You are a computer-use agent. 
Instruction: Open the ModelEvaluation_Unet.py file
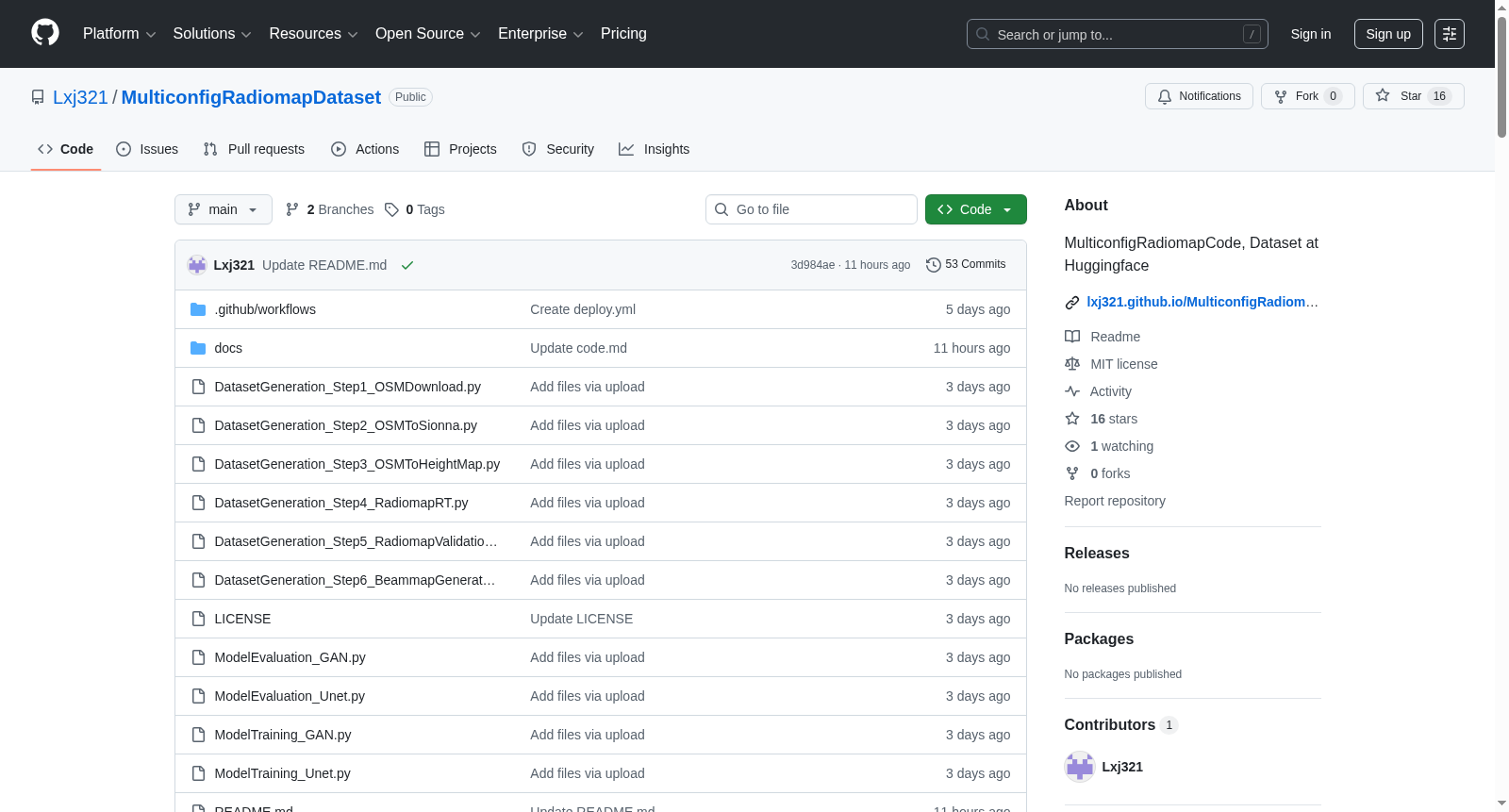pyautogui.click(x=290, y=696)
